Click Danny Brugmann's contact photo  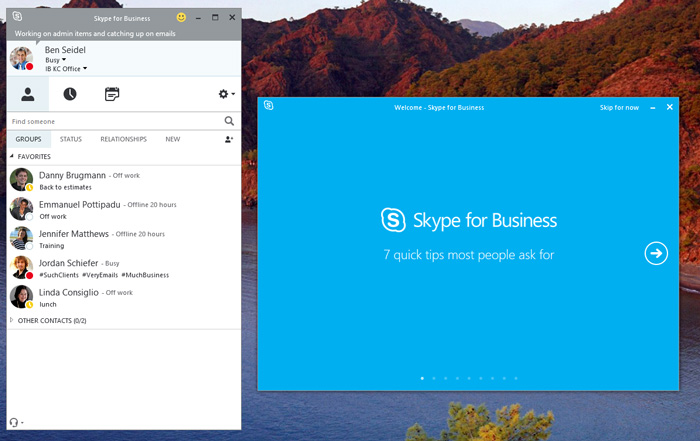[21, 179]
